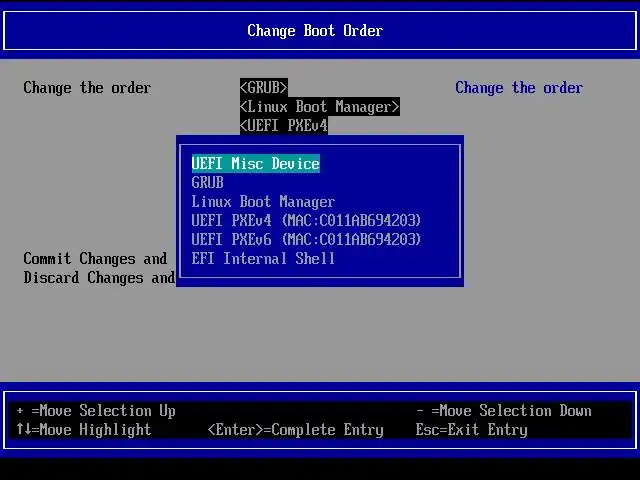Screen dimensions: 640x480
Task: Select UEFI Misc Device in popup list
Action: (256, 164)
